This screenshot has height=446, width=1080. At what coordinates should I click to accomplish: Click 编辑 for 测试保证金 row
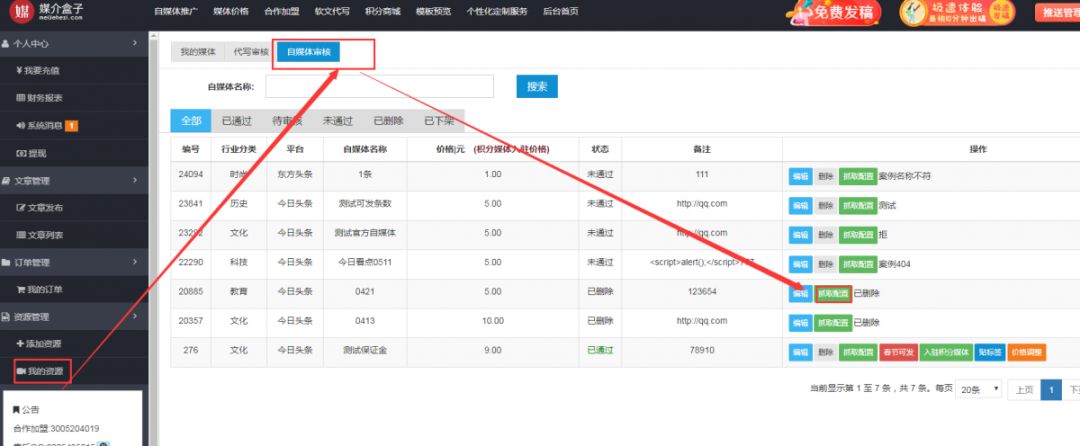[x=800, y=352]
